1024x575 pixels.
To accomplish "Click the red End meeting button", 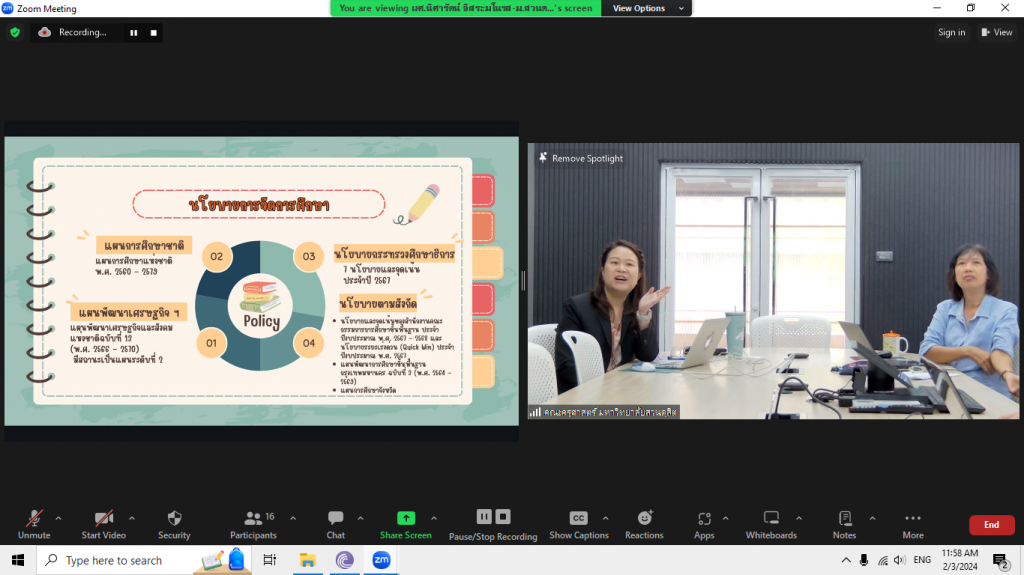I will [991, 525].
